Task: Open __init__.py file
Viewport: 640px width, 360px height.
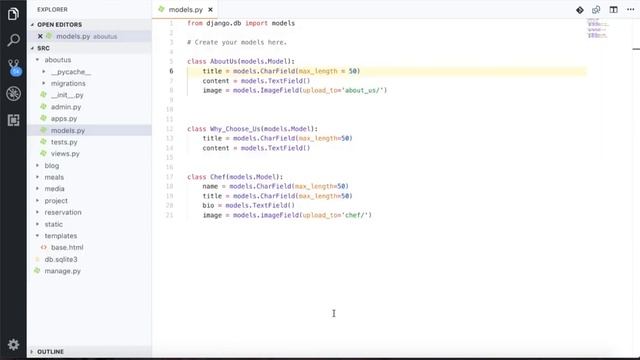Action: click(67, 95)
